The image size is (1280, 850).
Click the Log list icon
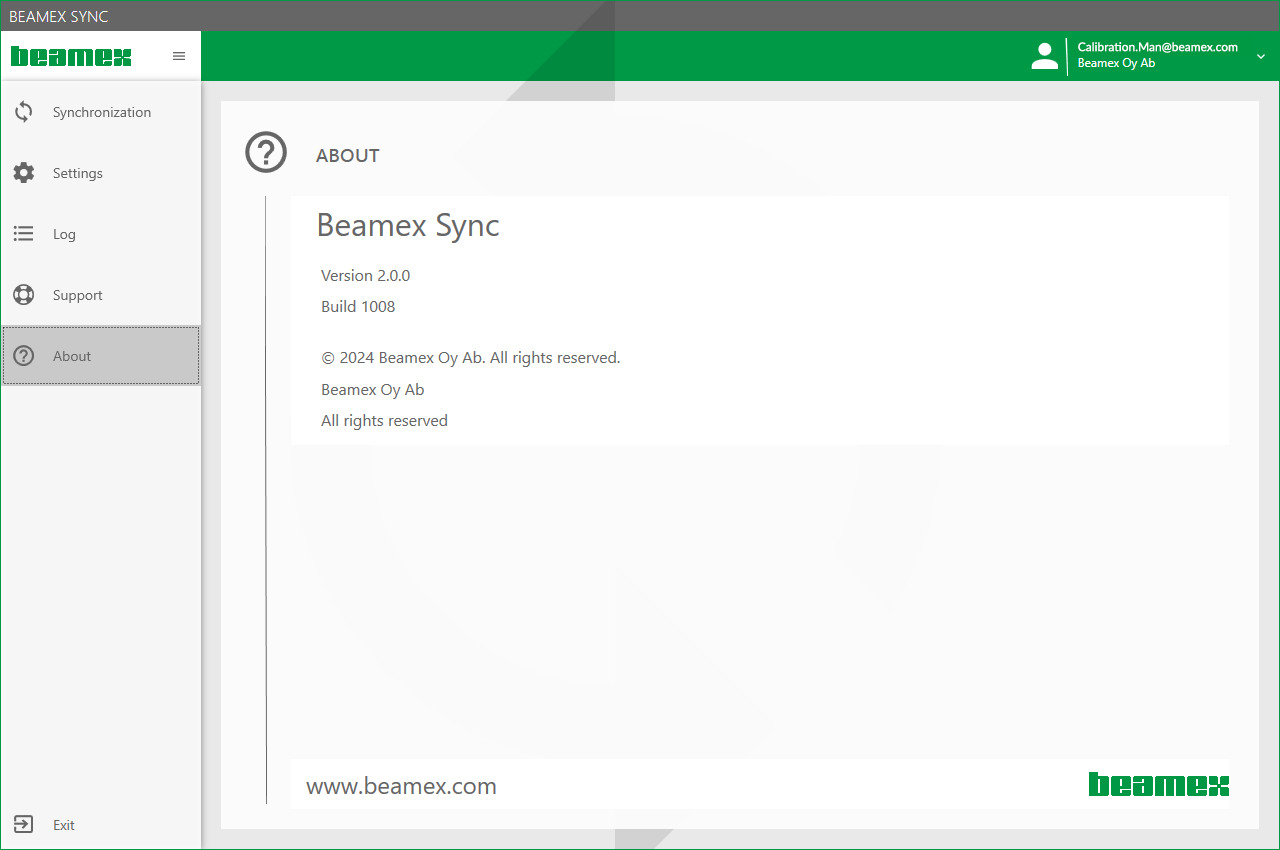pos(23,234)
